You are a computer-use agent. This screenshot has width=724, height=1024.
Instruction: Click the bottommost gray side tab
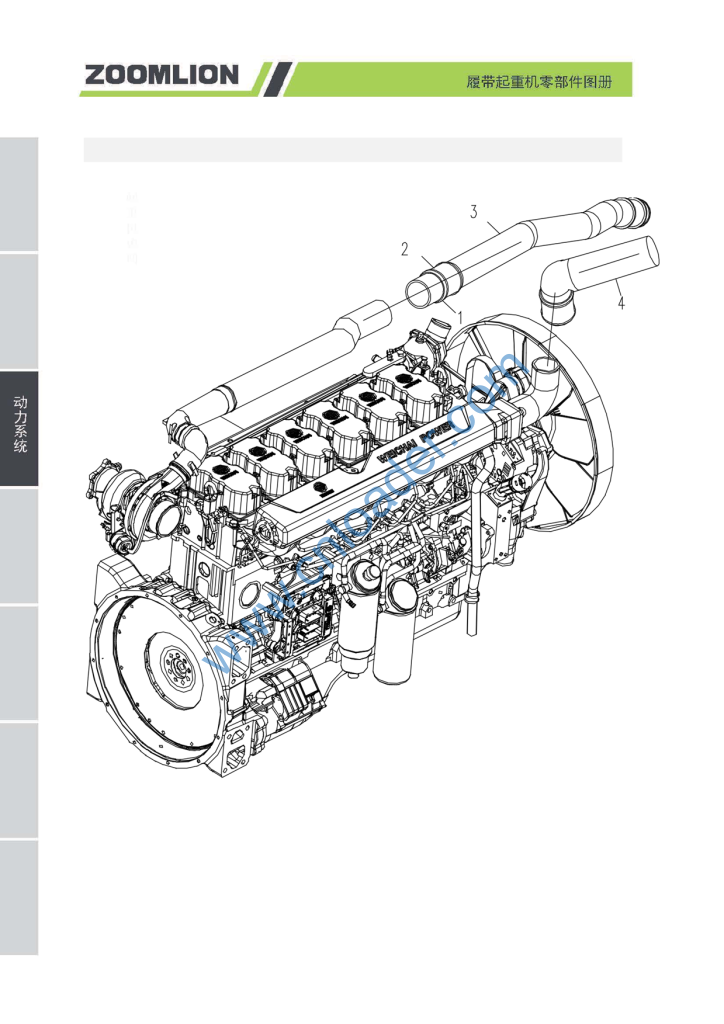coord(19,896)
